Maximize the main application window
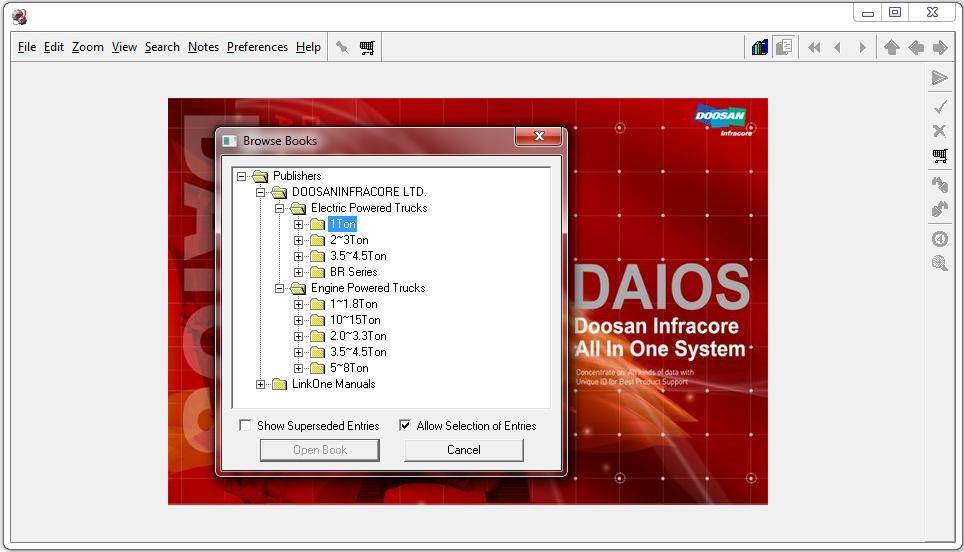 pyautogui.click(x=895, y=12)
